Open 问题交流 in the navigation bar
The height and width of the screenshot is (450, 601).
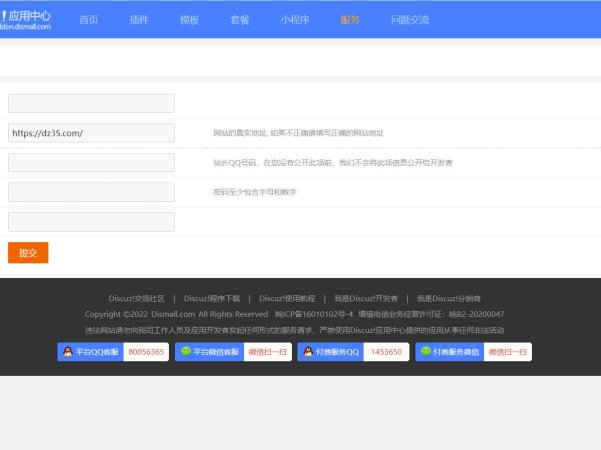click(x=410, y=20)
